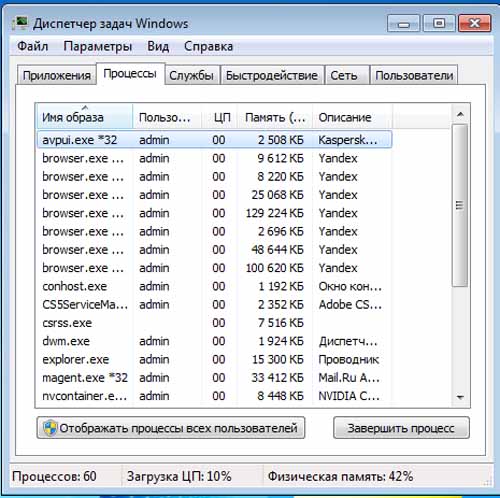
Task: Switch to the Службы tab
Action: point(191,75)
